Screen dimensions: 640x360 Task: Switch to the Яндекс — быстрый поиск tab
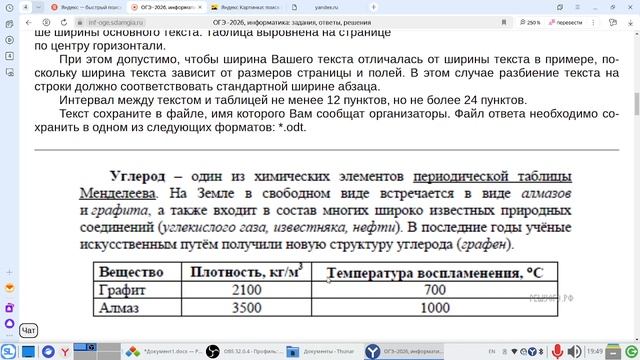pos(86,7)
